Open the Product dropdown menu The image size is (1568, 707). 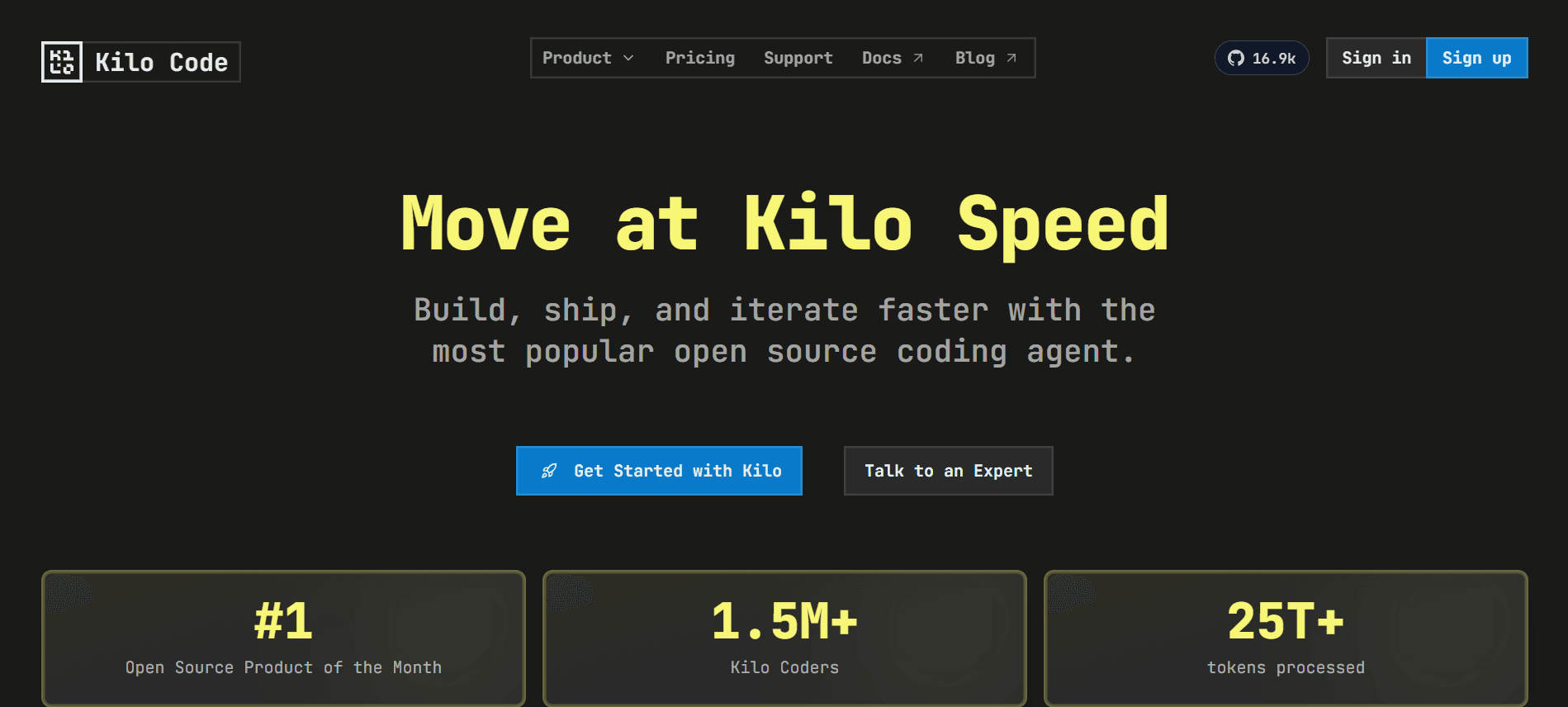tap(577, 58)
